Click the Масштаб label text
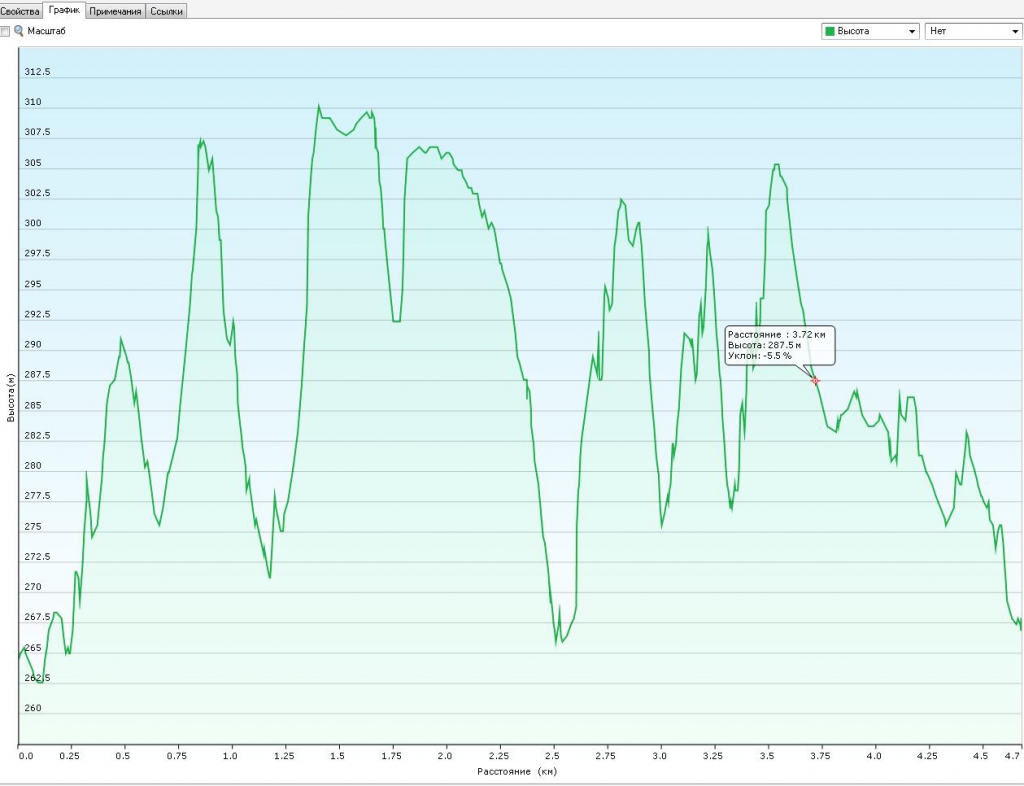The width and height of the screenshot is (1024, 786). coord(46,31)
